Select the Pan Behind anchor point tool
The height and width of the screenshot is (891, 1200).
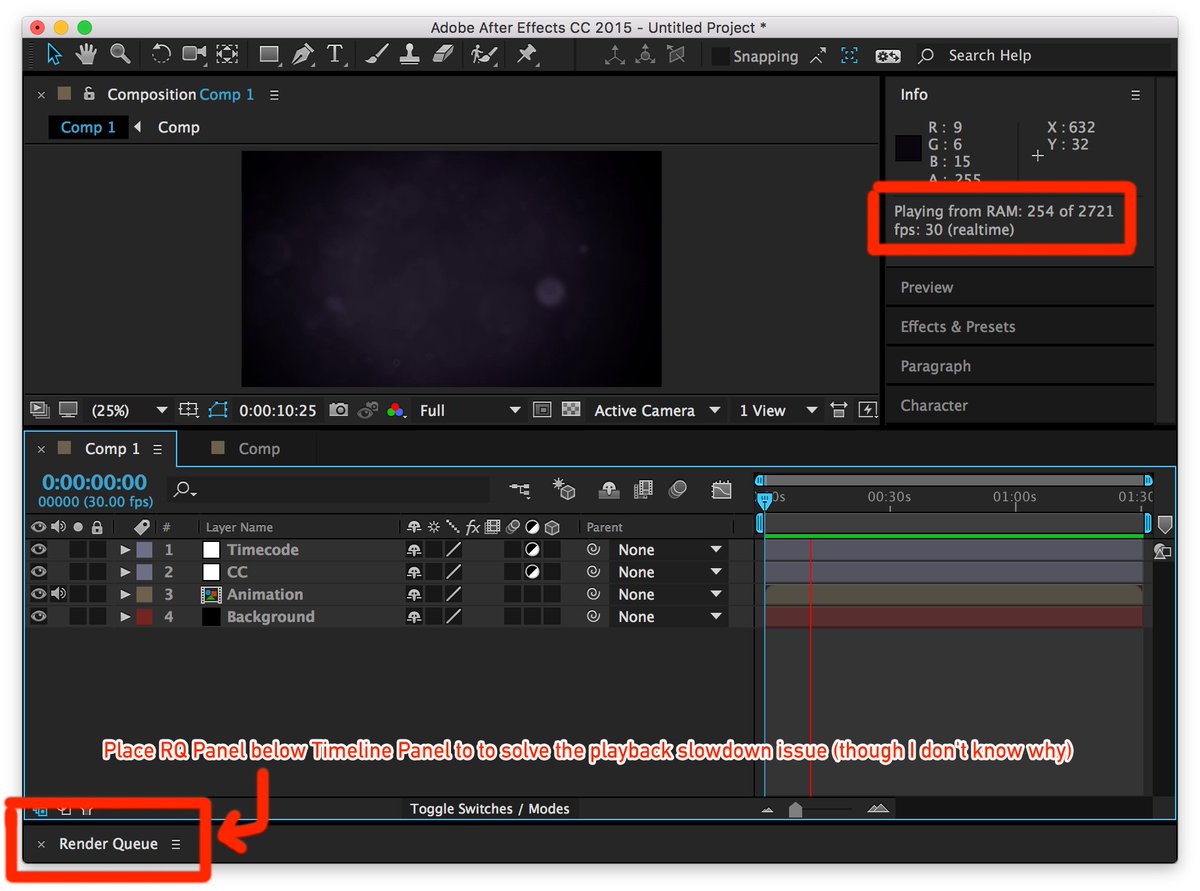[x=228, y=54]
